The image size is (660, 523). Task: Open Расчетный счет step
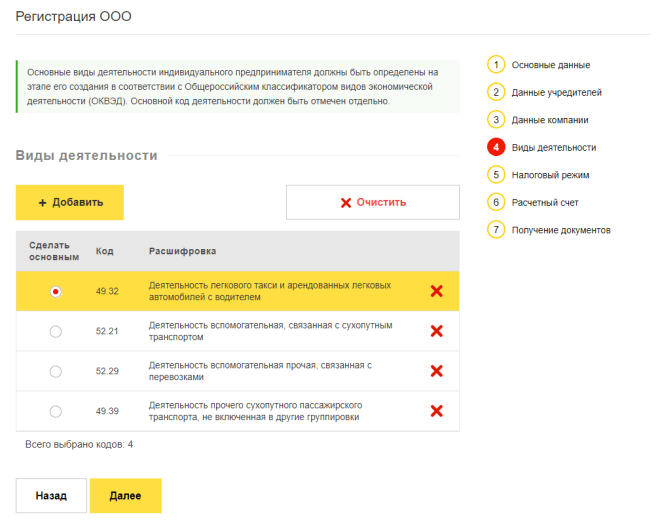(545, 202)
